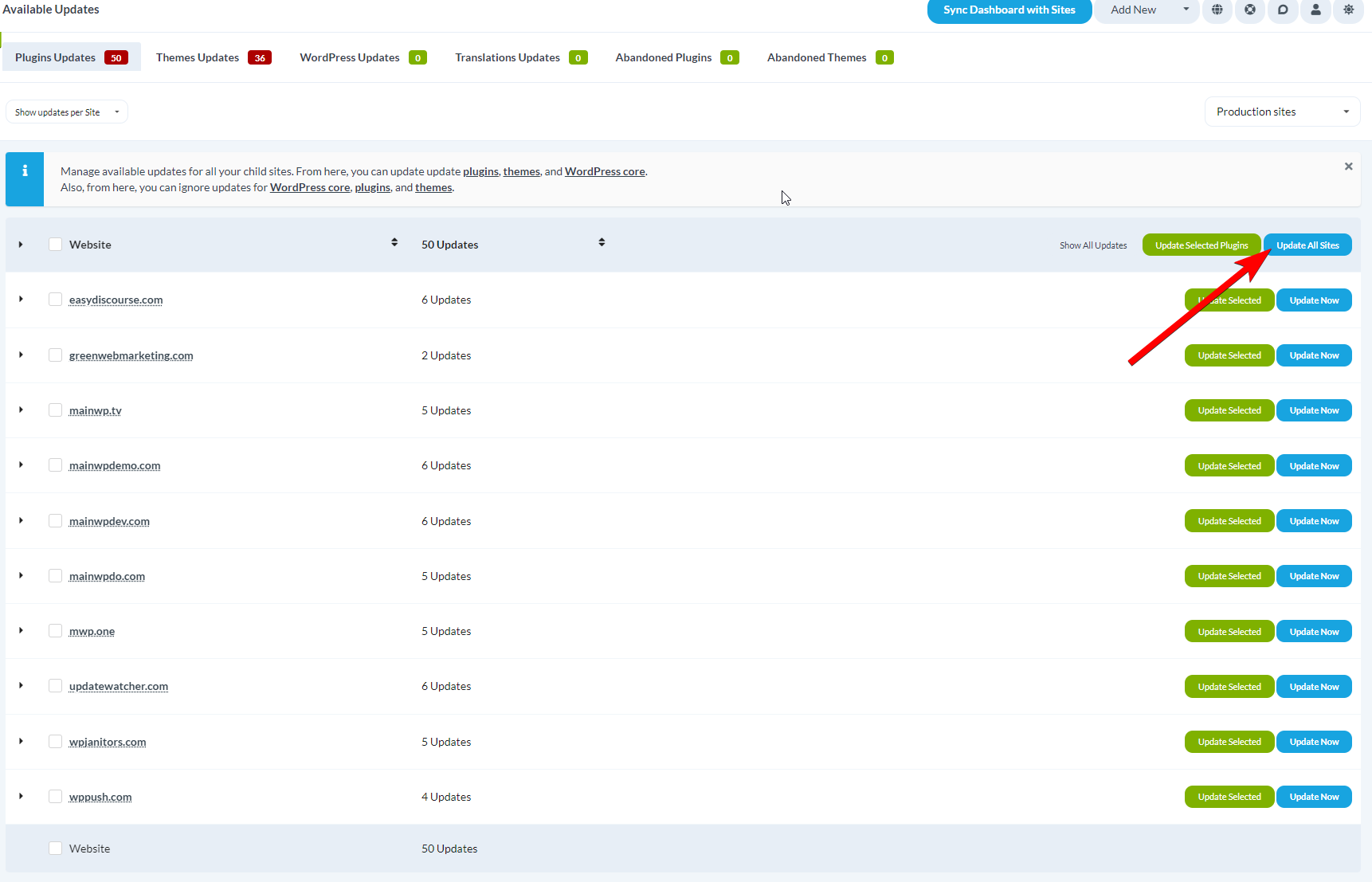Expand the greenwebmarketing.com row details

[21, 355]
